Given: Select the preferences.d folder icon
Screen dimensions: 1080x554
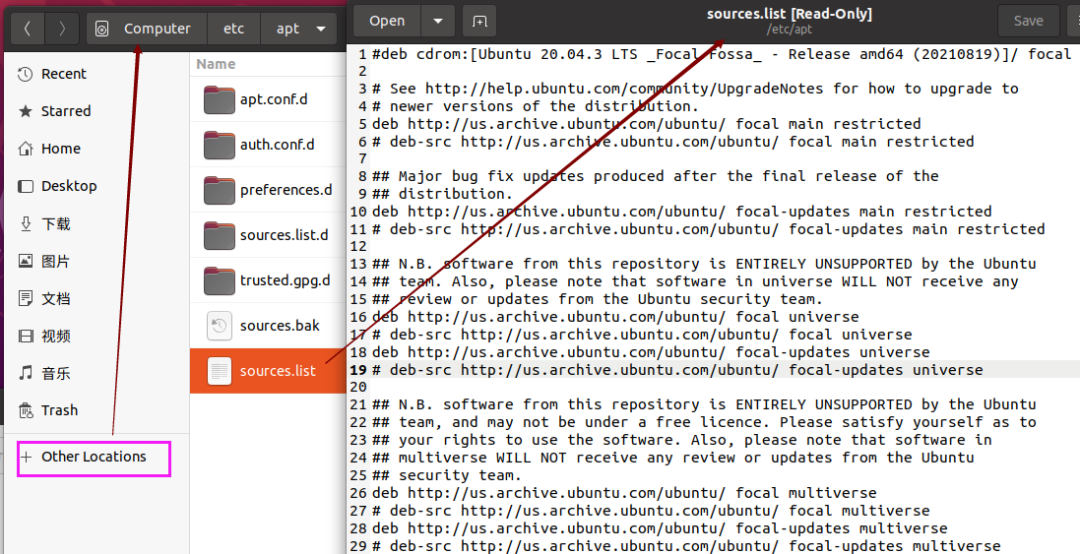Looking at the screenshot, I should (x=220, y=190).
